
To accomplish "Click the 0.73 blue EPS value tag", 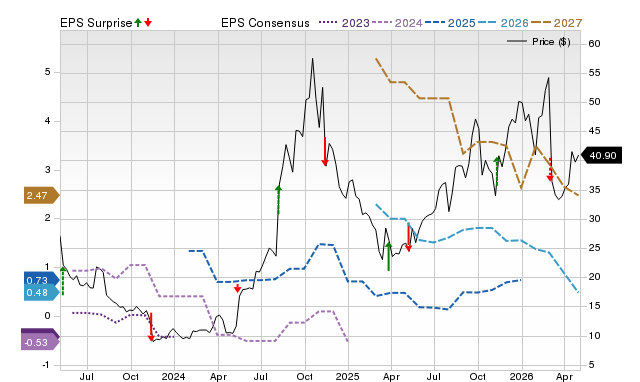I will coord(41,280).
